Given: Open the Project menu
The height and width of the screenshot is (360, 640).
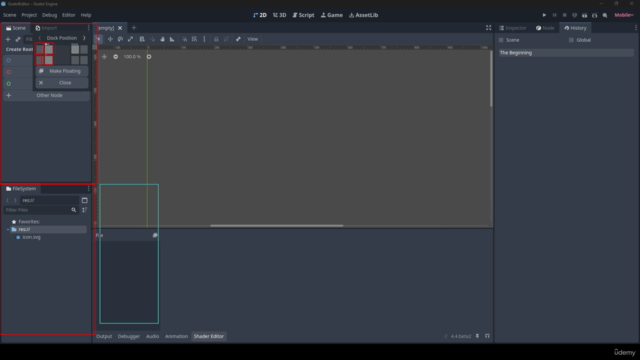Looking at the screenshot, I should [x=29, y=15].
